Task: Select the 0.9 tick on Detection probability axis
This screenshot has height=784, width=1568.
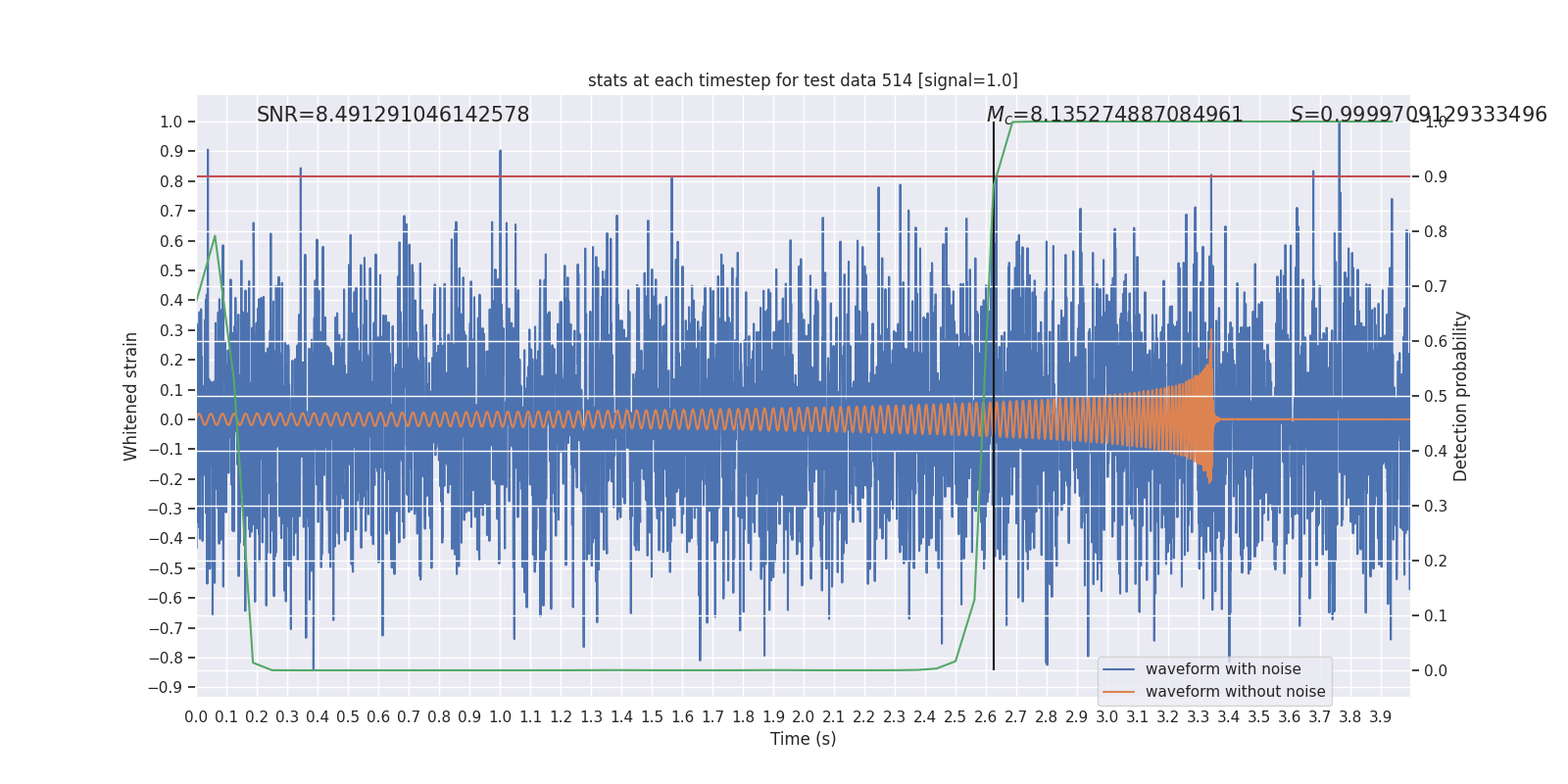Action: pyautogui.click(x=1436, y=177)
